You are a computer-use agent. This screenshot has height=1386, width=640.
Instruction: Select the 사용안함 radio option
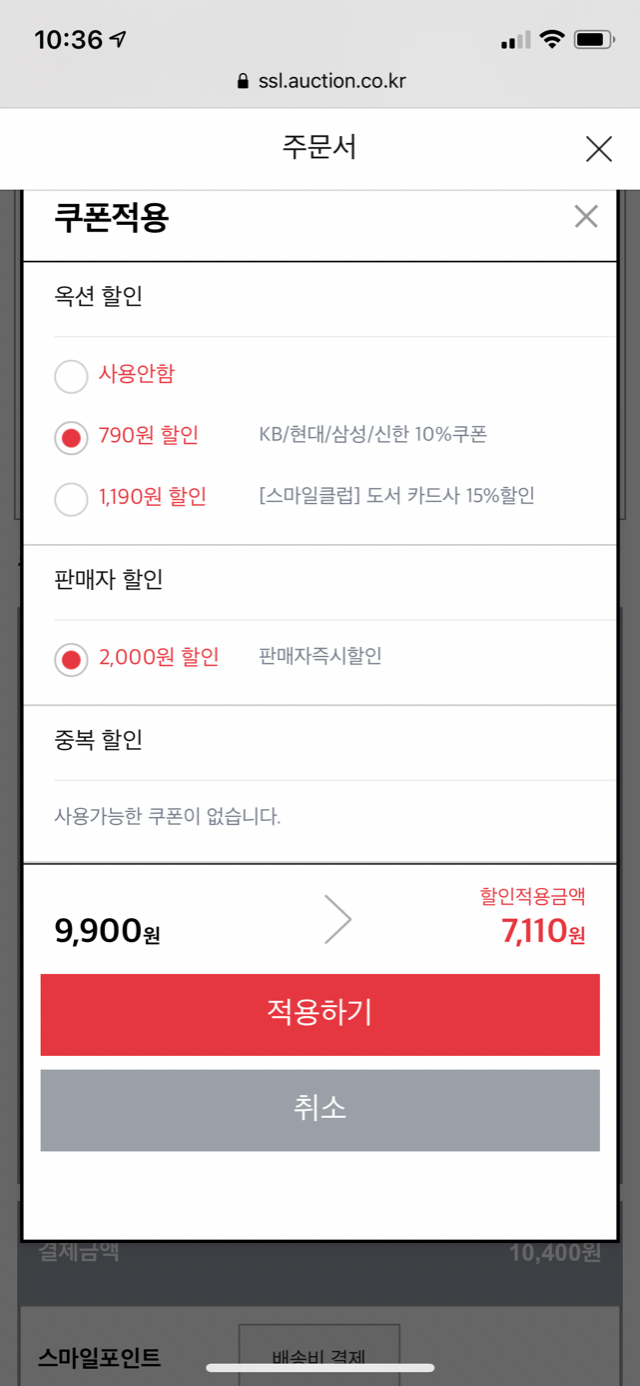[x=71, y=376]
